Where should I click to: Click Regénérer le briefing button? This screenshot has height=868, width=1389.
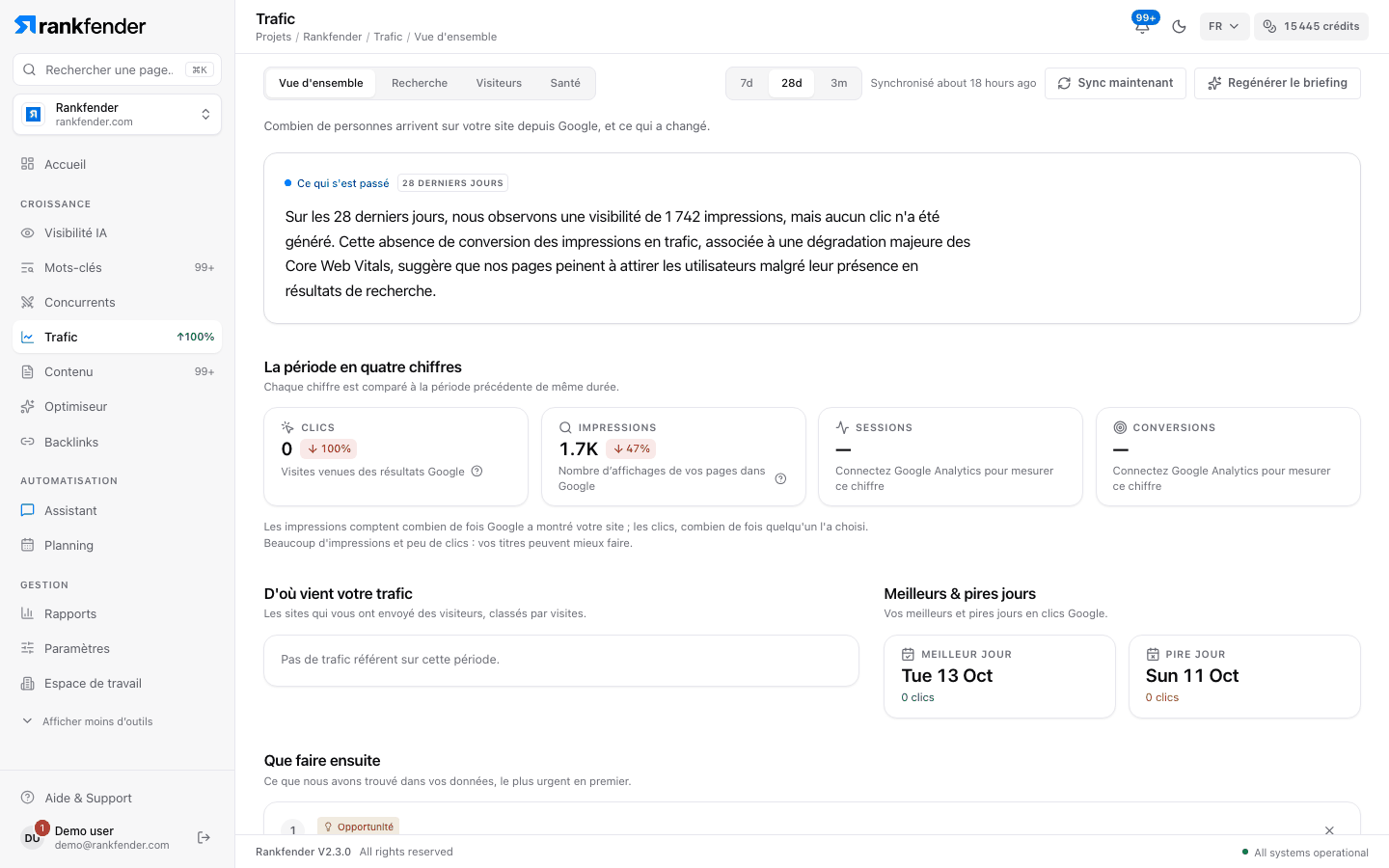coord(1277,83)
